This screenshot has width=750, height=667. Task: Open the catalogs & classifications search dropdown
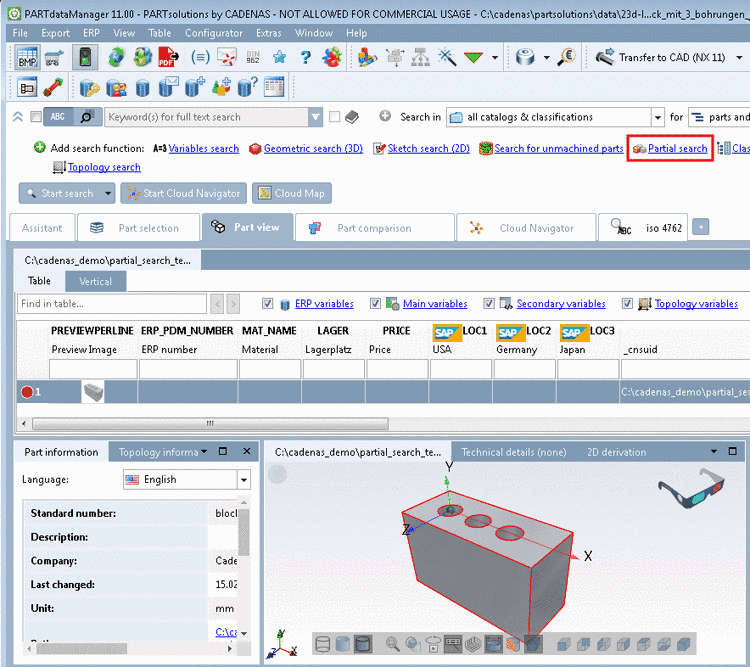[x=657, y=117]
